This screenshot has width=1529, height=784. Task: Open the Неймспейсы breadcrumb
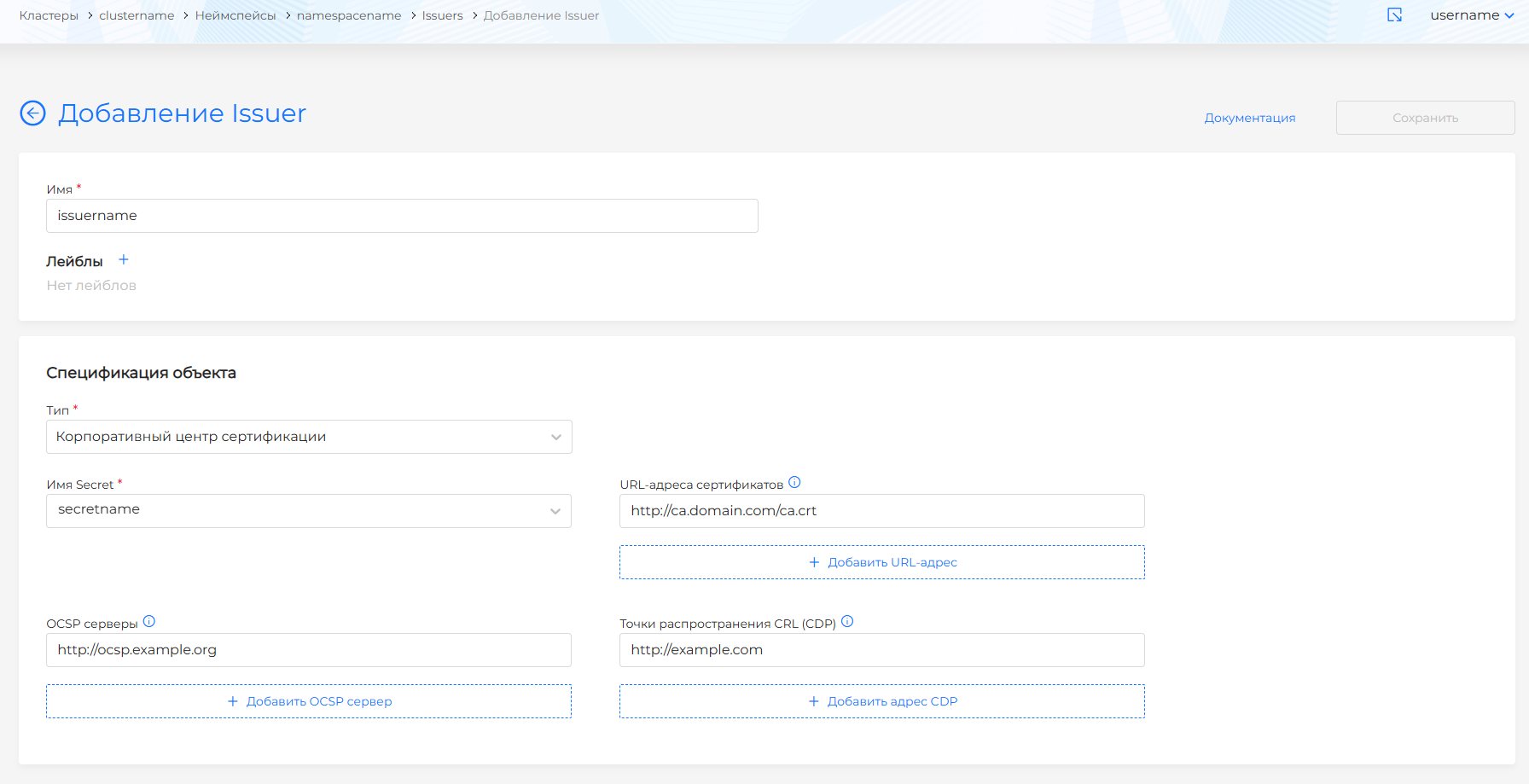(x=235, y=15)
